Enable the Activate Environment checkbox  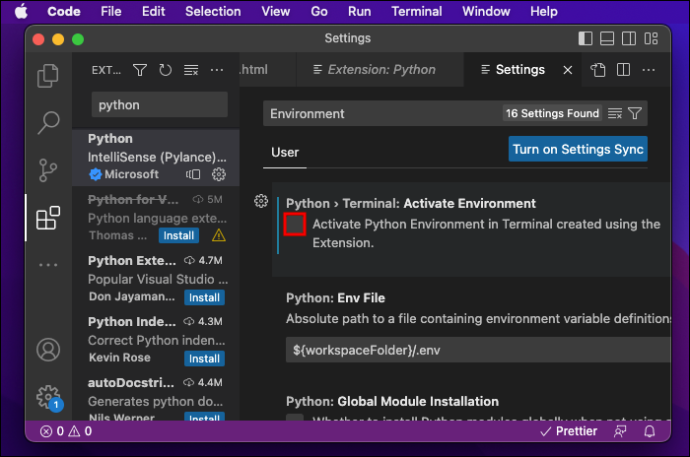click(295, 224)
